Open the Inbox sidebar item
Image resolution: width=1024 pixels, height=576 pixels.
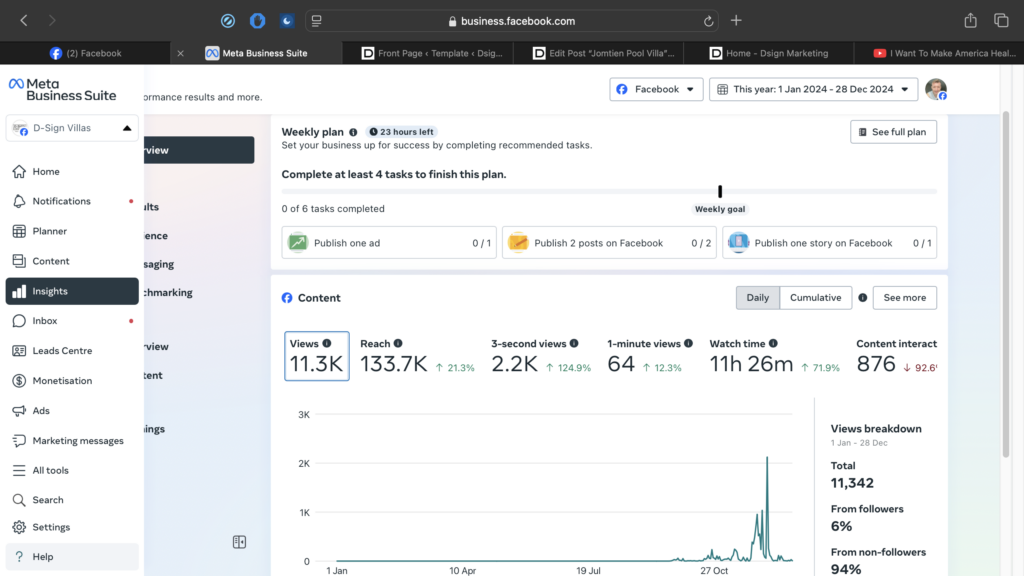coord(72,321)
